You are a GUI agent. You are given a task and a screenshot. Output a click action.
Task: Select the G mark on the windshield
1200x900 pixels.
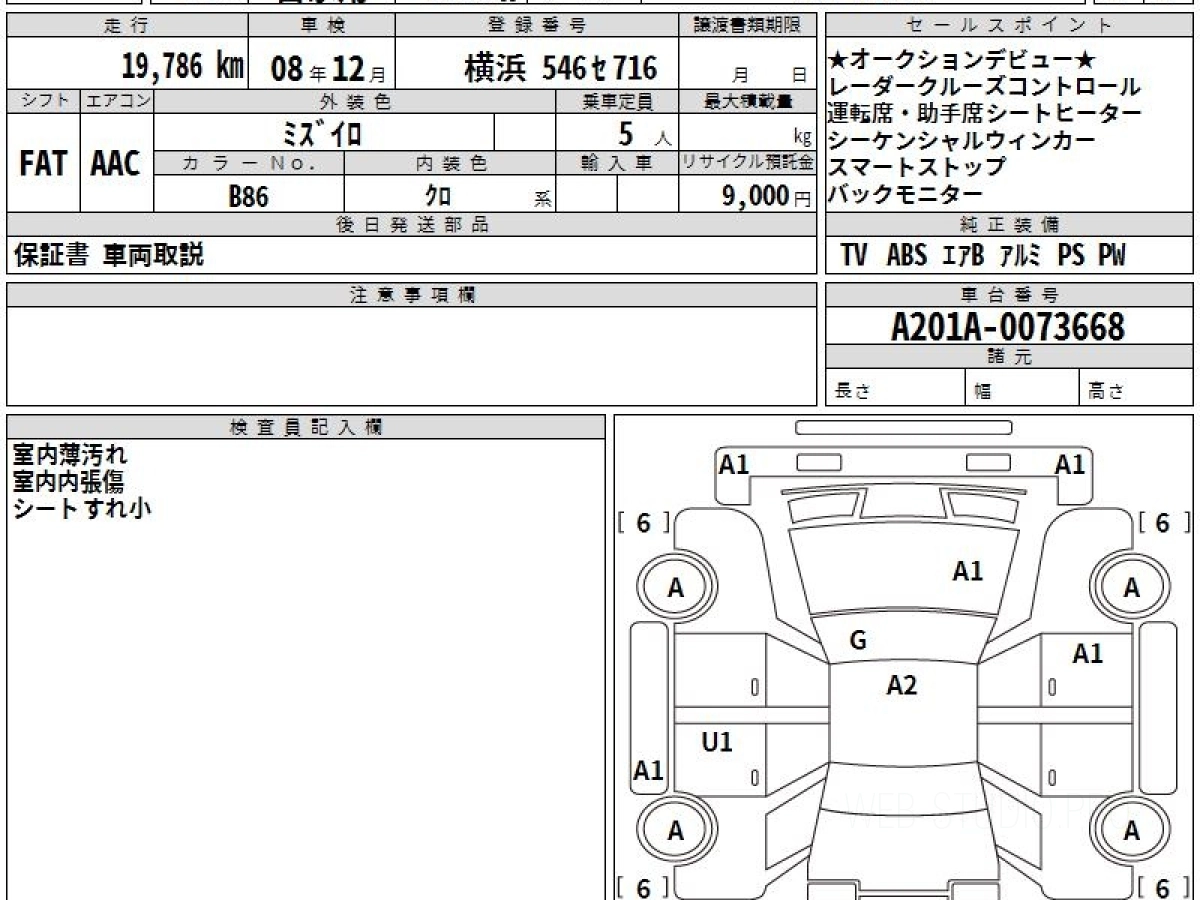coord(857,642)
